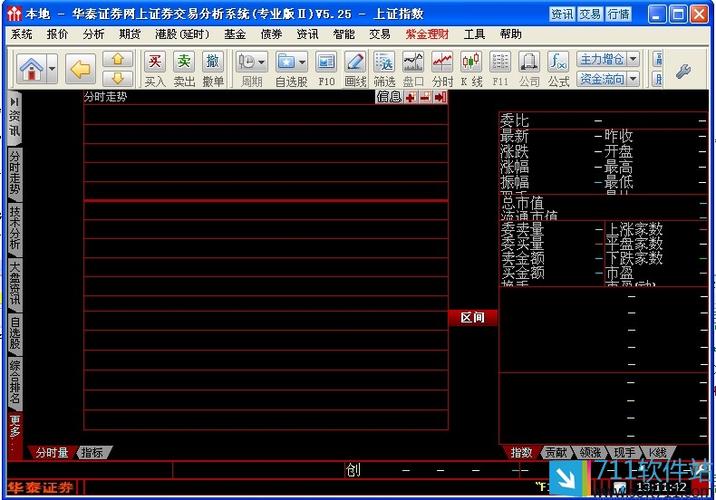The image size is (716, 500).
Task: Switch to the 分时量 bottom tab
Action: pos(52,453)
